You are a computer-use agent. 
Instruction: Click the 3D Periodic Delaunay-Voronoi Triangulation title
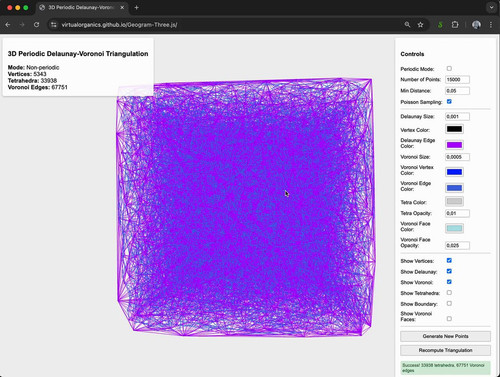click(x=78, y=54)
